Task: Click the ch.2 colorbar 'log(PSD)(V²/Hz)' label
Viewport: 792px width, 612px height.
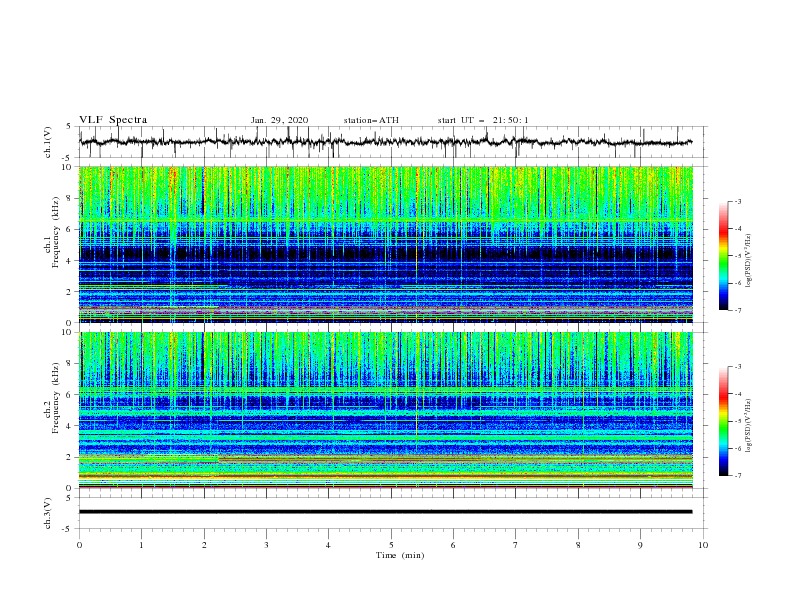Action: [x=748, y=426]
